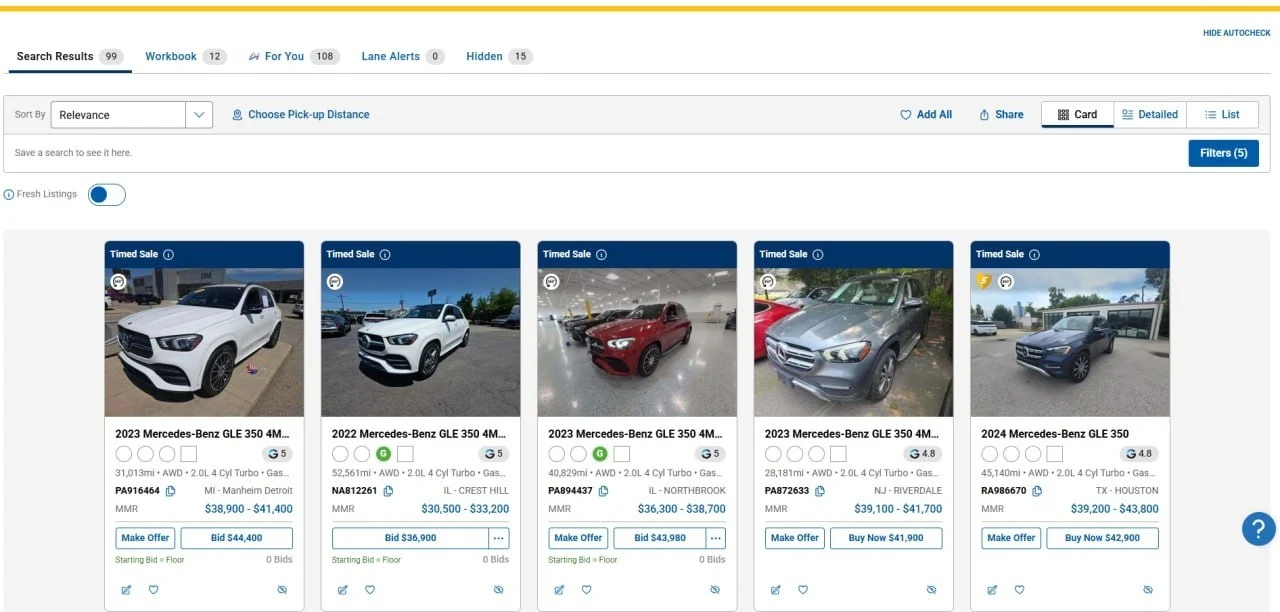Copy VIN code NA812261
Viewport: 1280px width, 612px height.
[388, 491]
